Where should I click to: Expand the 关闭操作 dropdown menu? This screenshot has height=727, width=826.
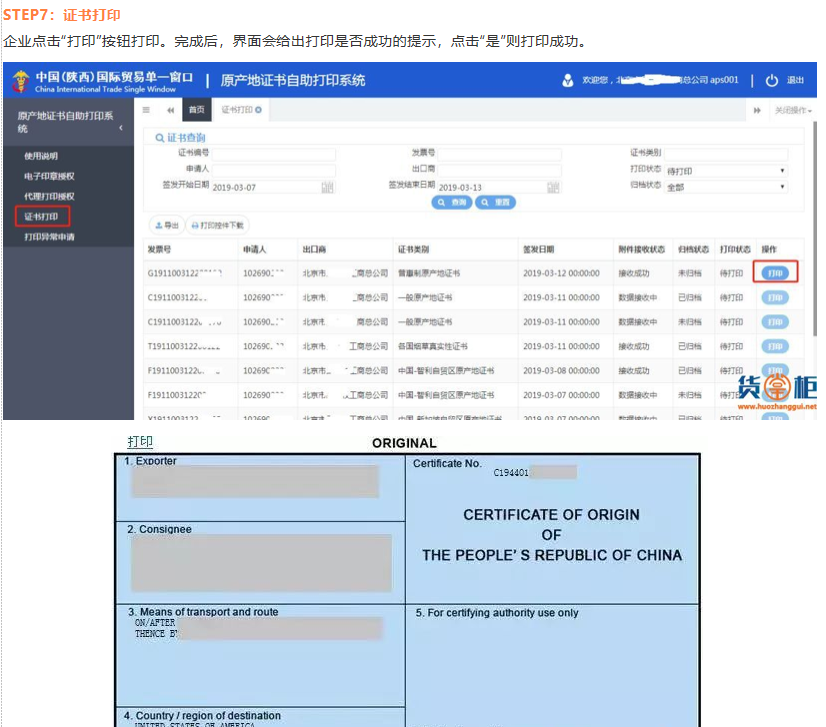coord(791,109)
